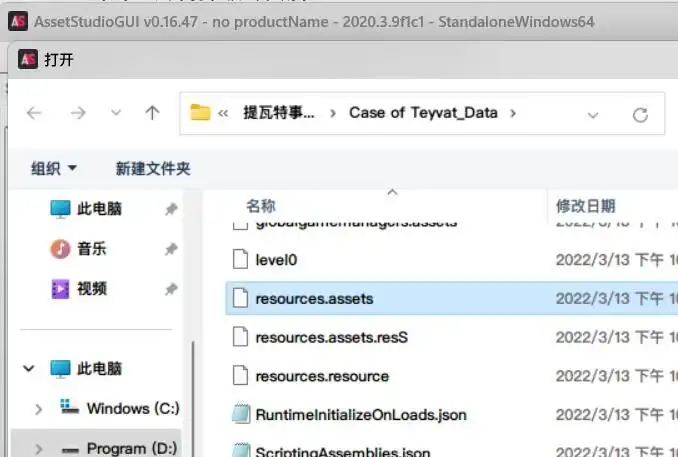
Task: Expand the Windows (C:) drive
Action: (x=38, y=408)
